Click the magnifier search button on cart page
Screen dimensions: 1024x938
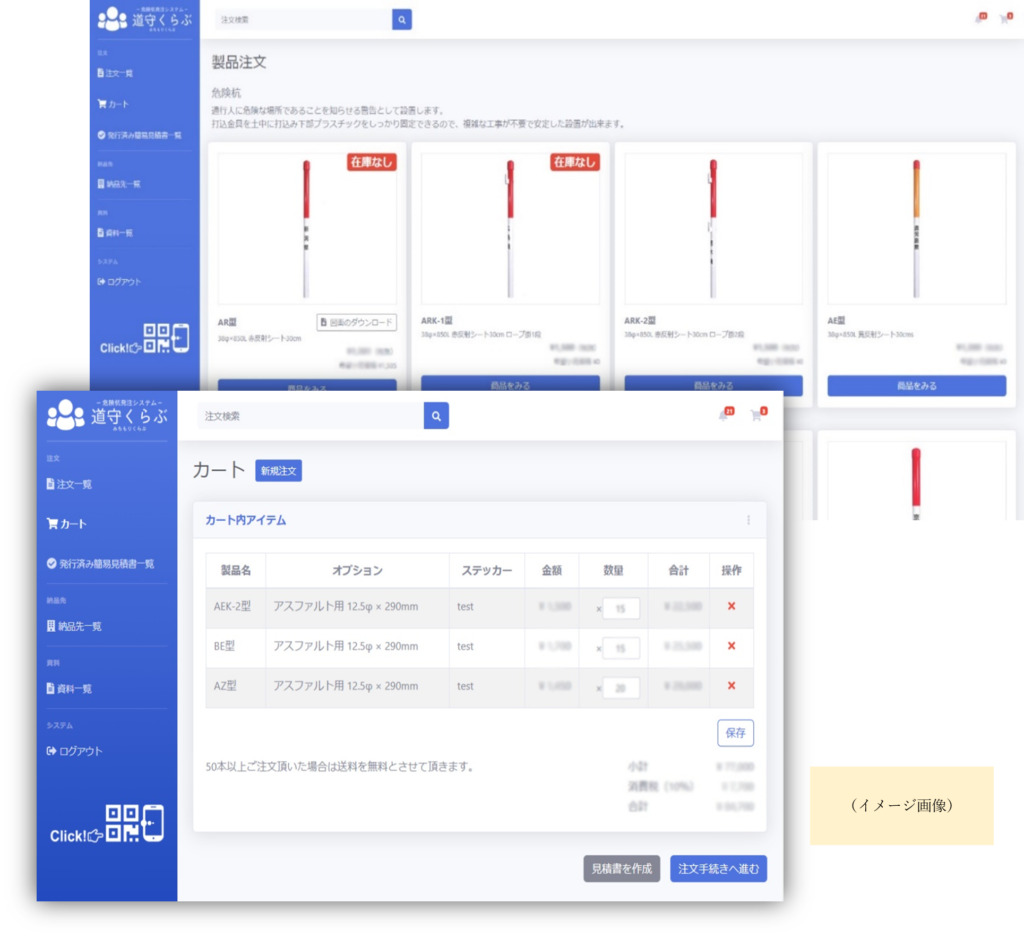pos(436,416)
